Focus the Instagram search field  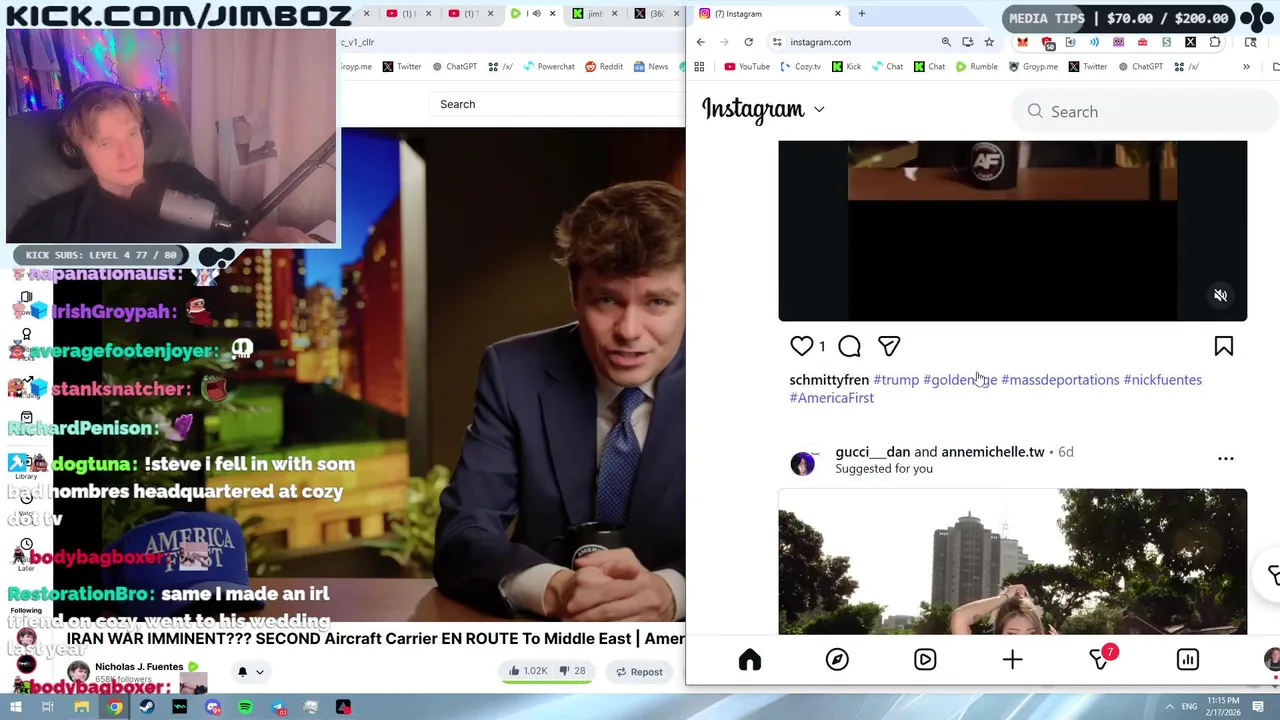pos(1145,112)
